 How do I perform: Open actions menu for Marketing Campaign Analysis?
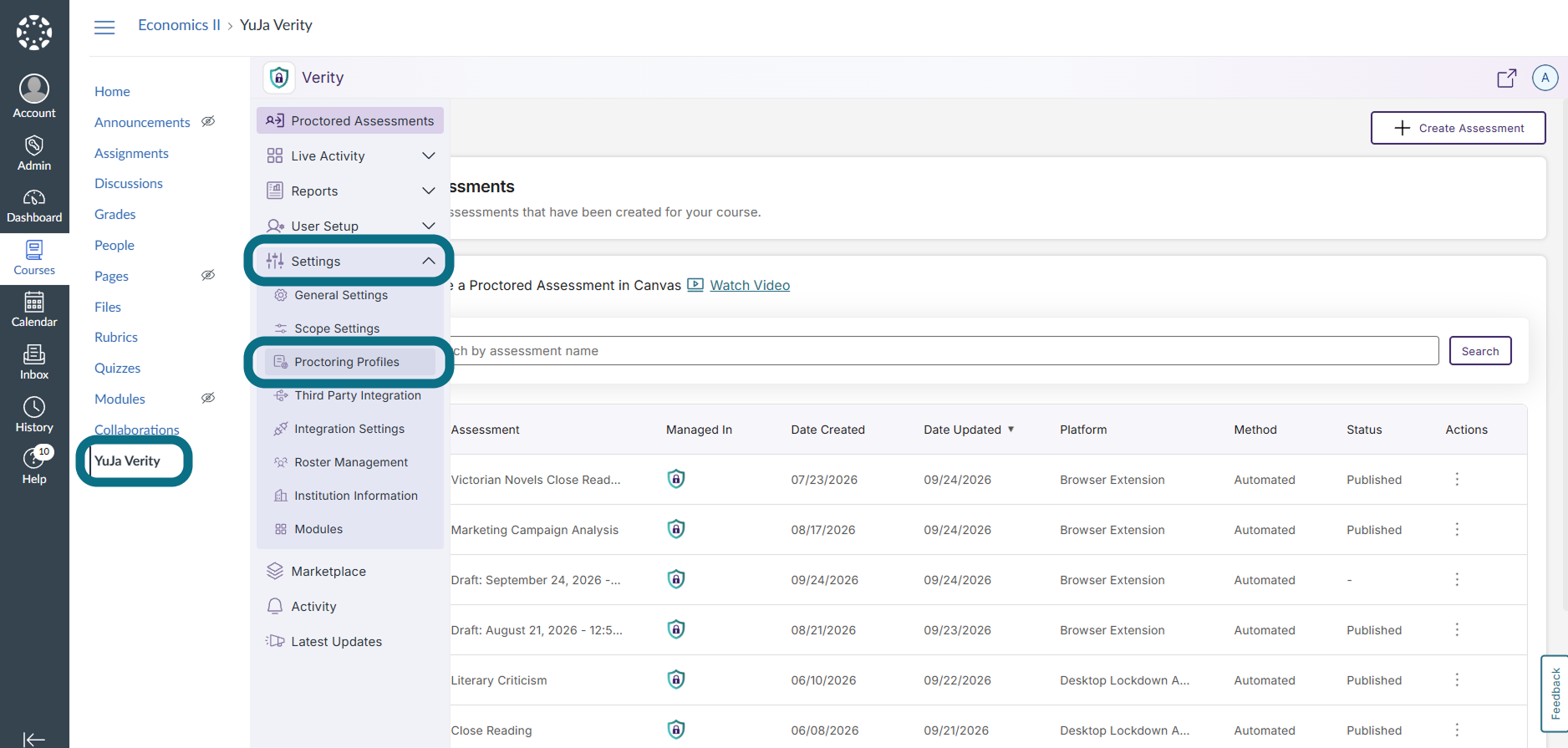(x=1457, y=529)
